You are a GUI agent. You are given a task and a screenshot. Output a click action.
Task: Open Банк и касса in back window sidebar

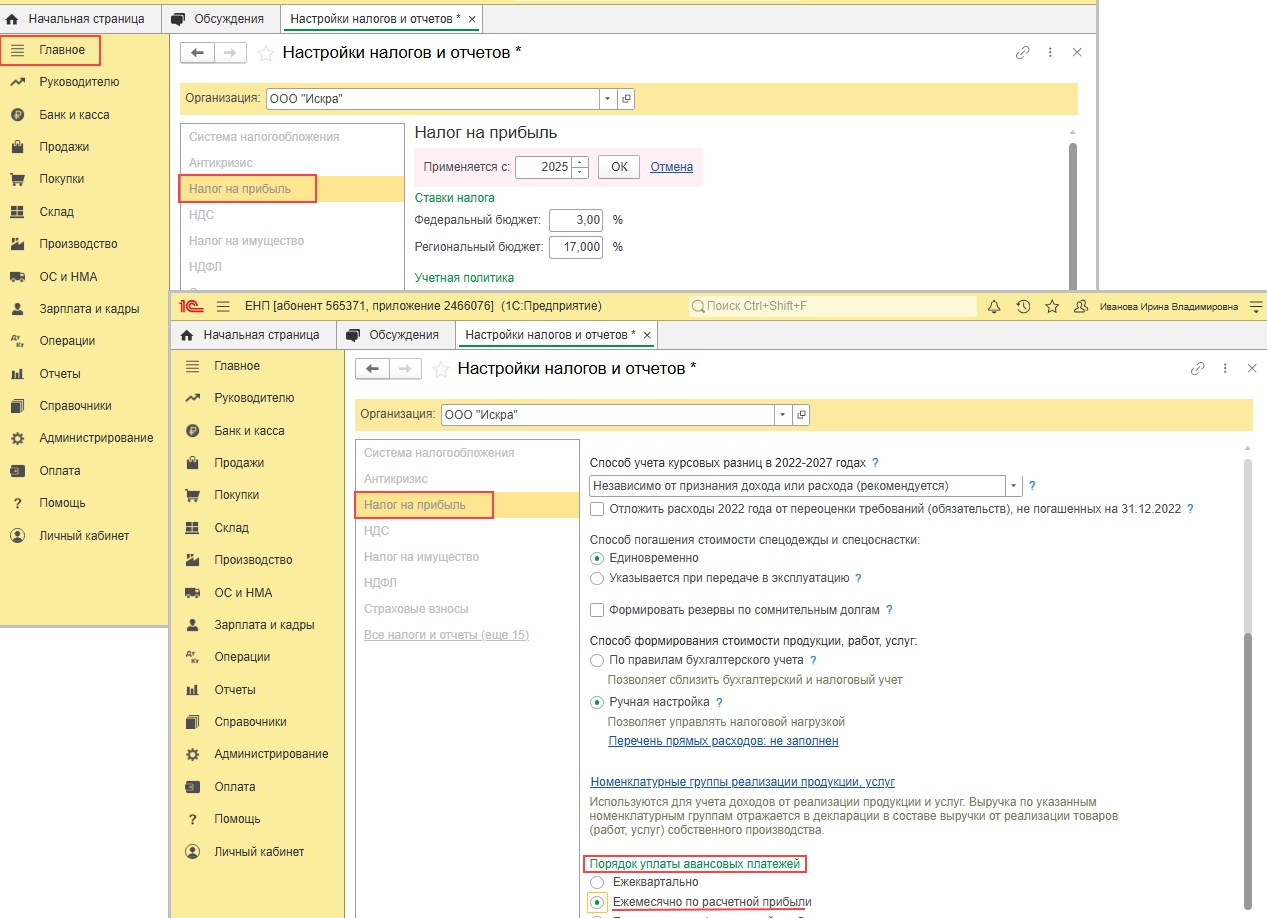74,114
